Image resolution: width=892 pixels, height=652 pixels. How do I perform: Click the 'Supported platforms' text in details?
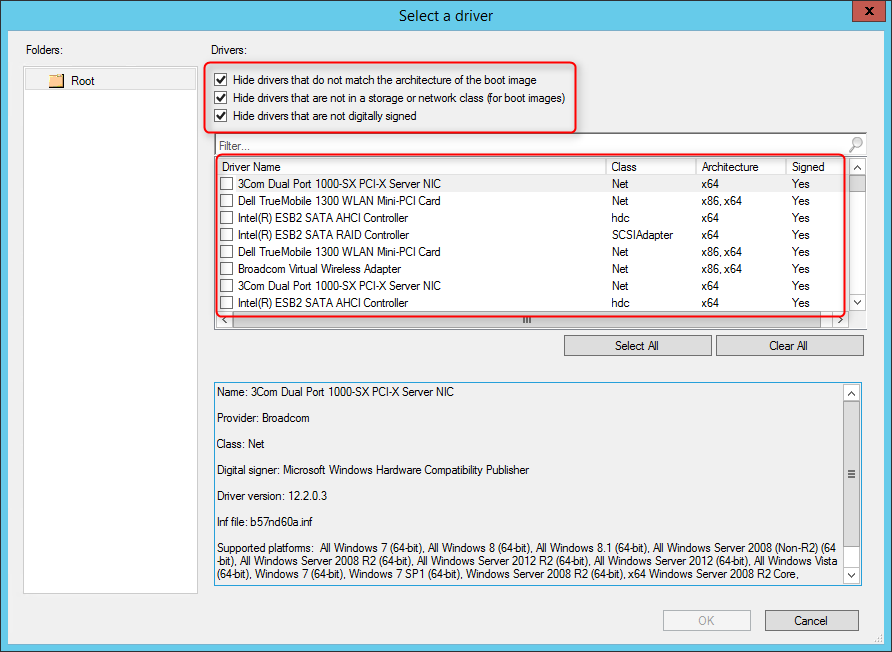click(x=527, y=561)
